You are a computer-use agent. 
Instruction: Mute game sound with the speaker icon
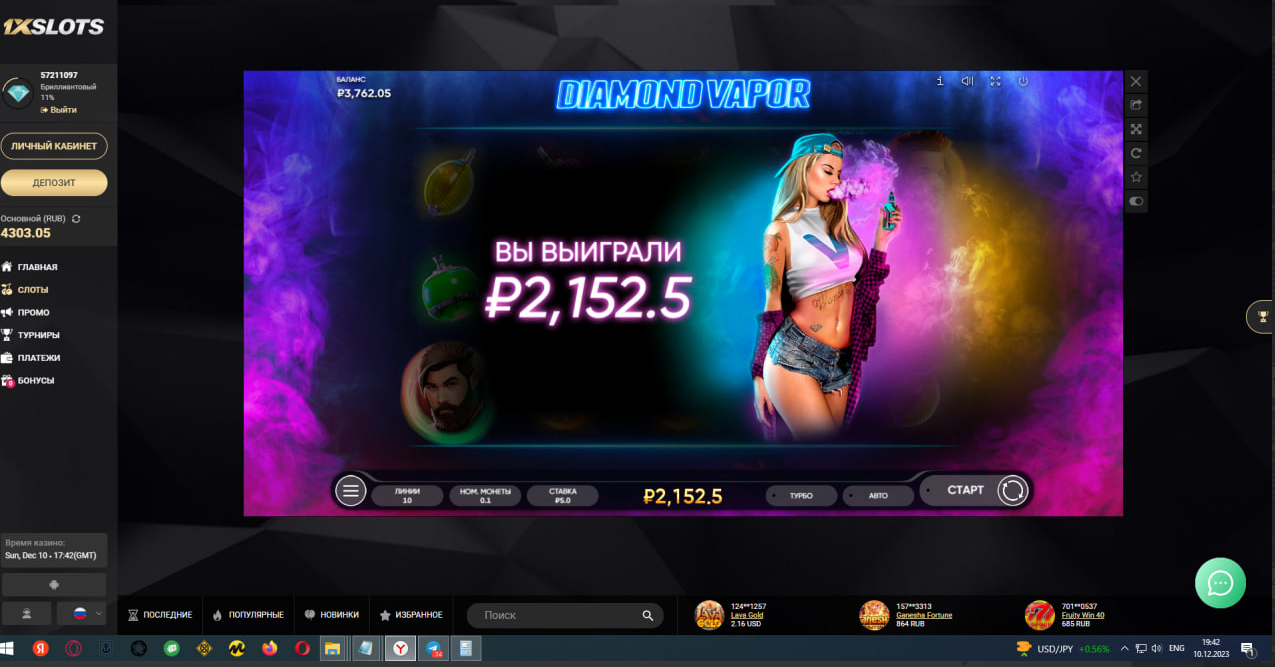click(x=966, y=81)
